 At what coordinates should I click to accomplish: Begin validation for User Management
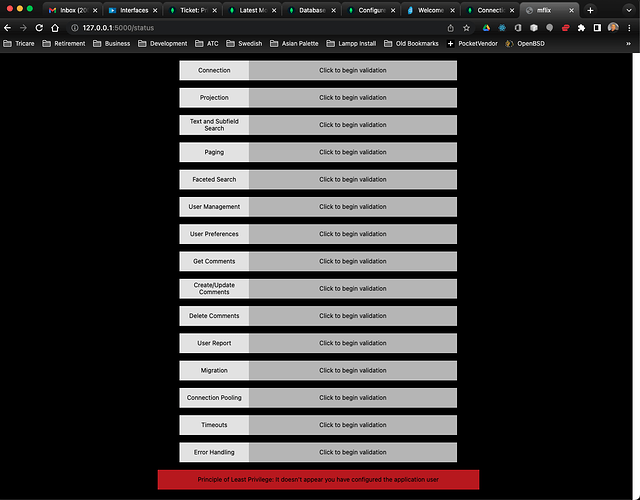pos(353,207)
